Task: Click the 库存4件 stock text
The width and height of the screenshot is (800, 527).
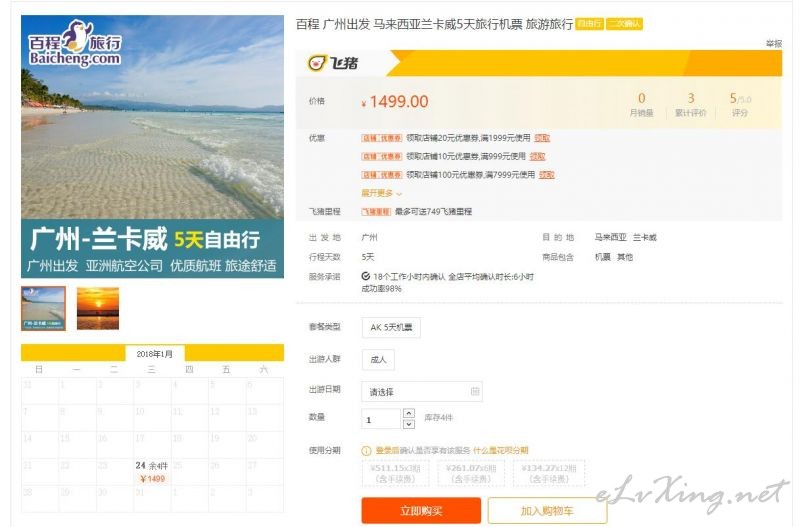Action: tap(438, 417)
